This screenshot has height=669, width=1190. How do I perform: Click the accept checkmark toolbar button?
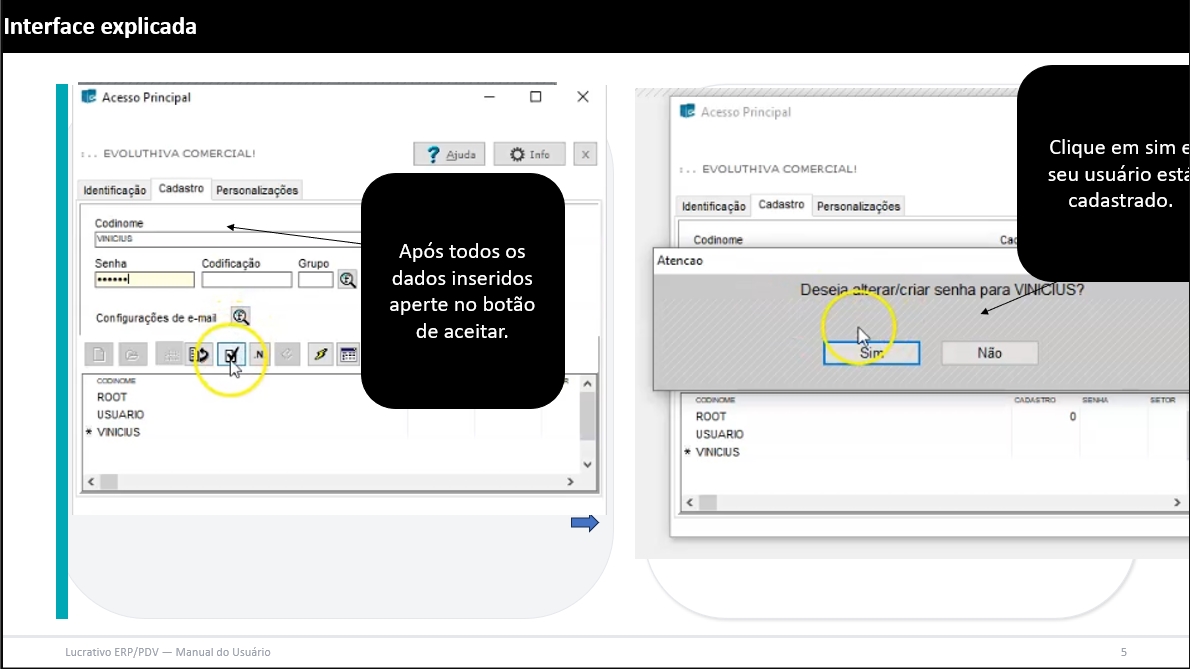[232, 355]
